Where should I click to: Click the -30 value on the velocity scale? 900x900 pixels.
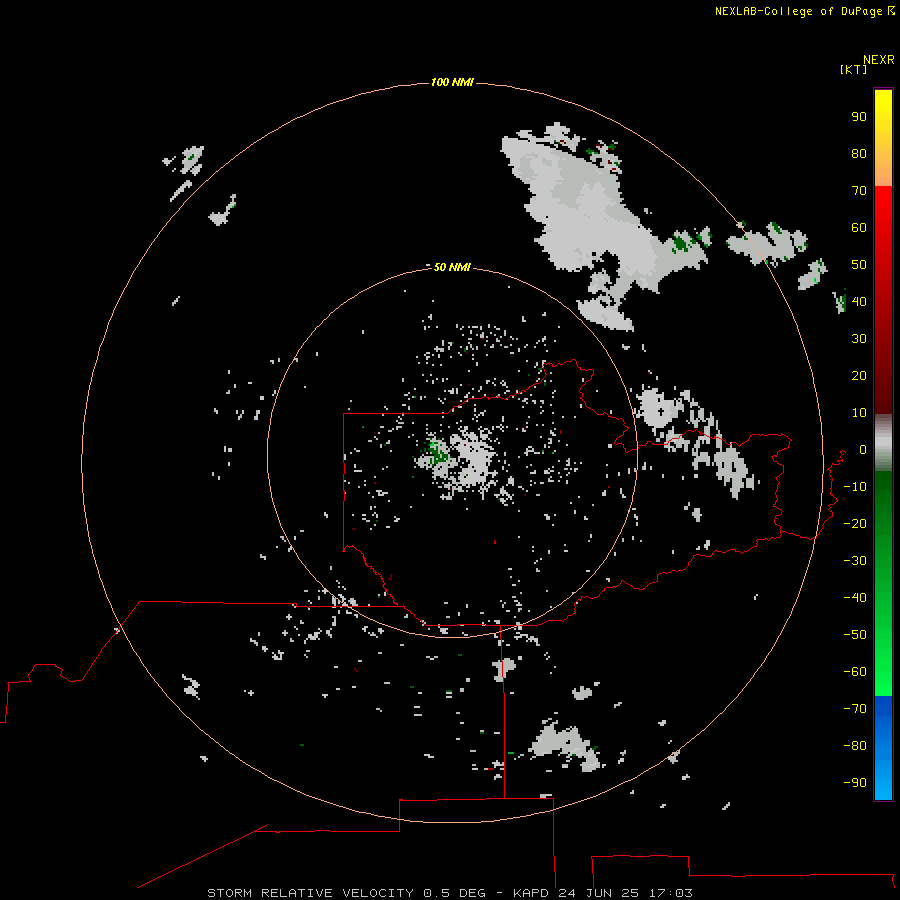[855, 561]
